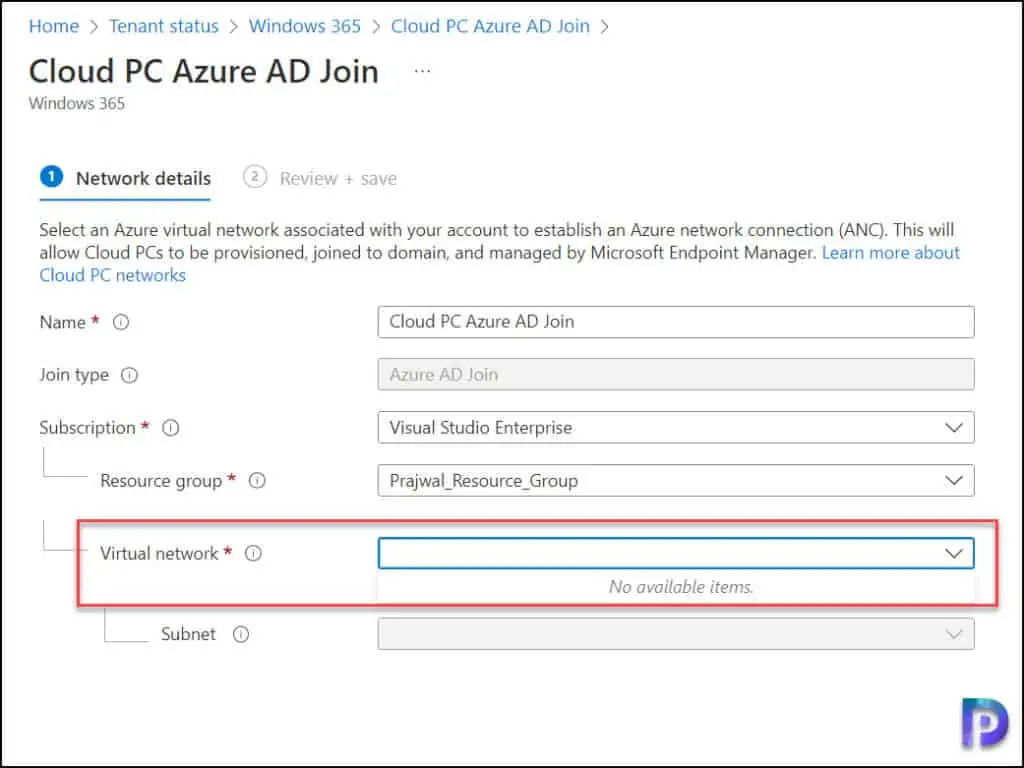Click the Windows 365 subtitle text
The height and width of the screenshot is (768, 1024).
click(x=76, y=103)
